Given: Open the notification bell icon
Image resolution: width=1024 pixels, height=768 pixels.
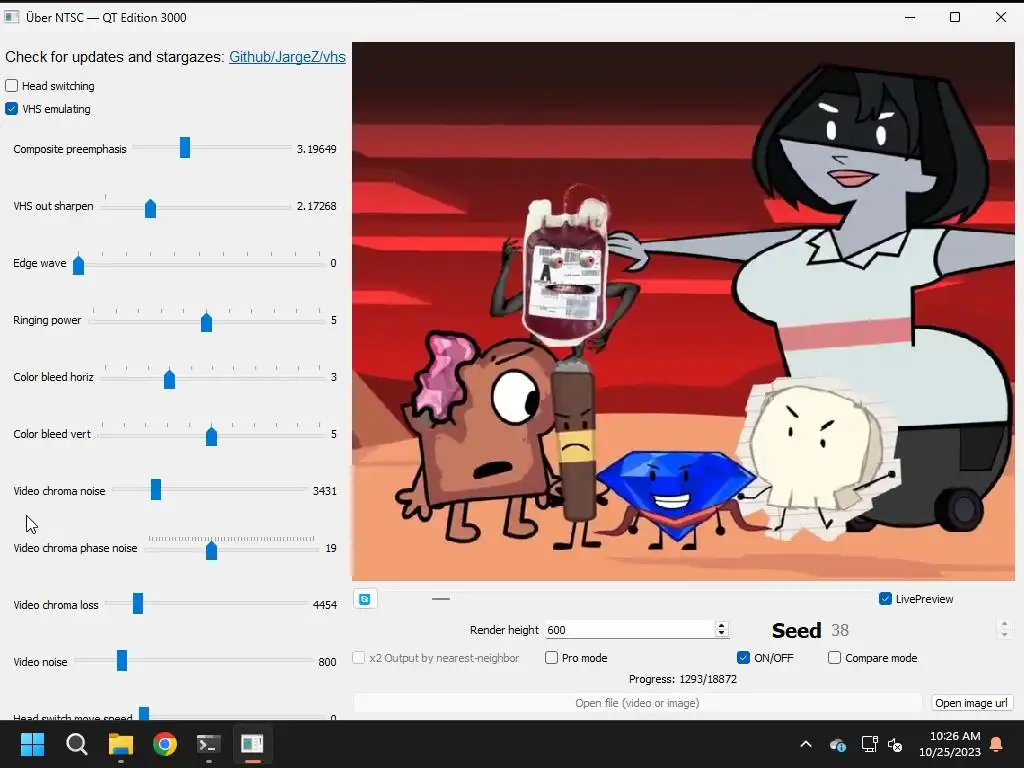Looking at the screenshot, I should tap(997, 744).
